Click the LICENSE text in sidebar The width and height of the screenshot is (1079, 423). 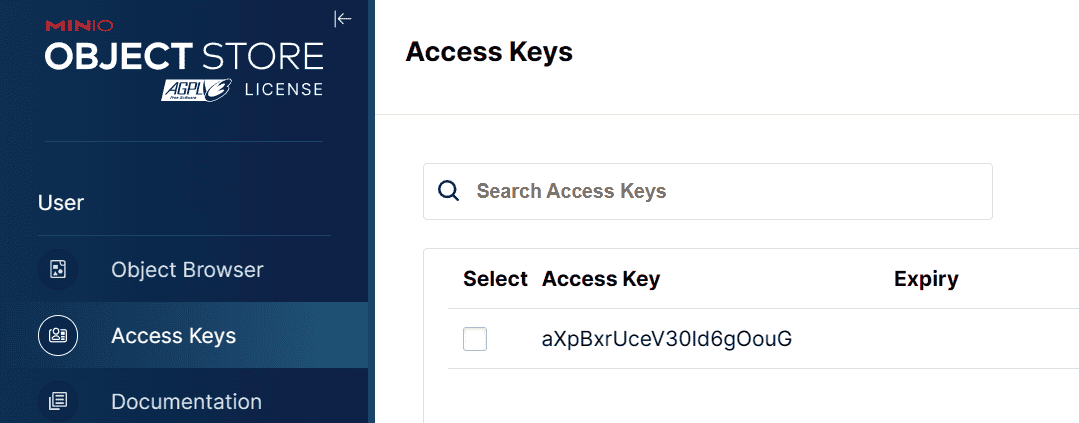[284, 89]
